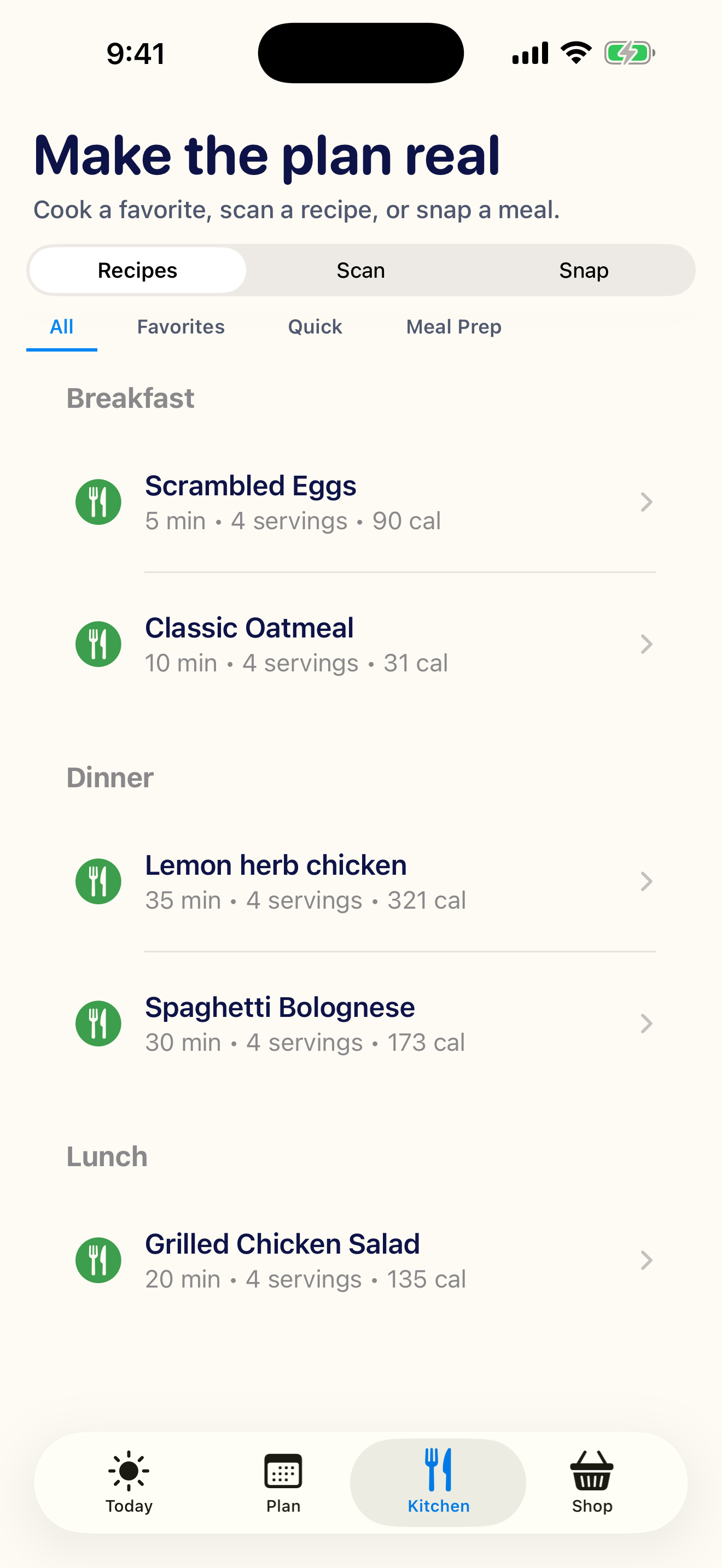Open the Today tab sun icon
This screenshot has width=722, height=1568.
pyautogui.click(x=129, y=1471)
